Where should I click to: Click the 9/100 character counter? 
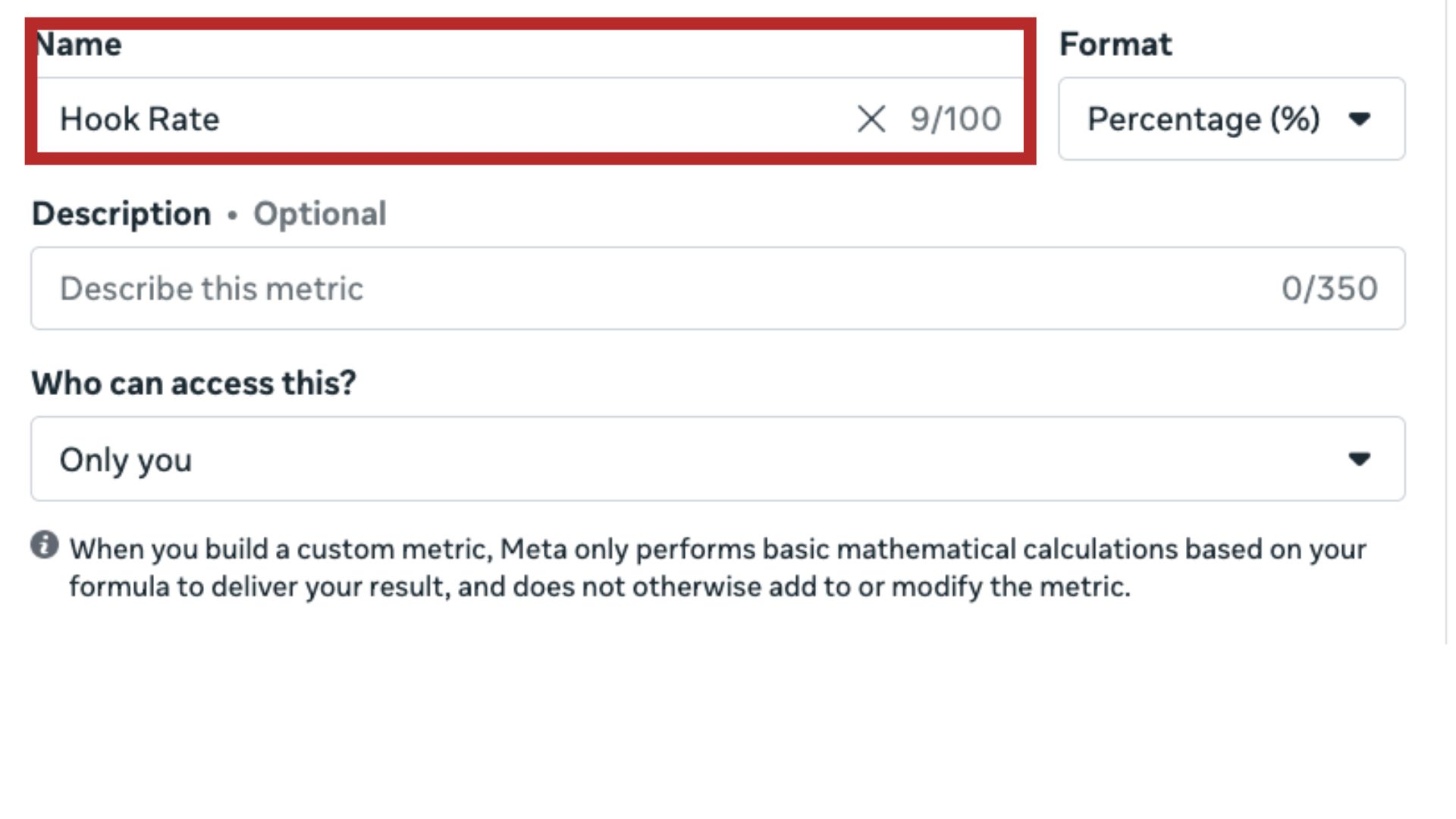pos(955,119)
